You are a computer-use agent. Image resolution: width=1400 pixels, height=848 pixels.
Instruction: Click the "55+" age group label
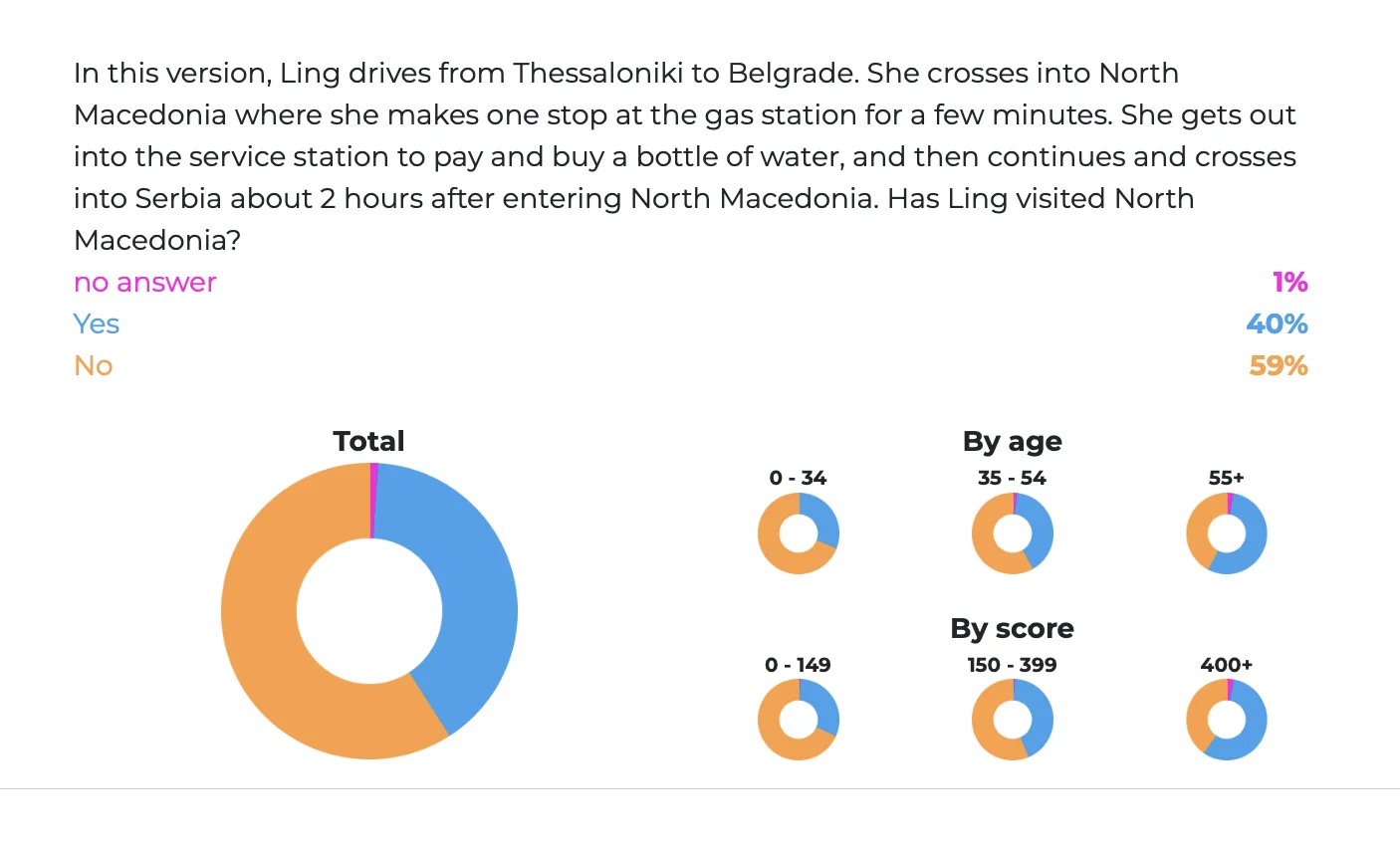[x=1226, y=478]
